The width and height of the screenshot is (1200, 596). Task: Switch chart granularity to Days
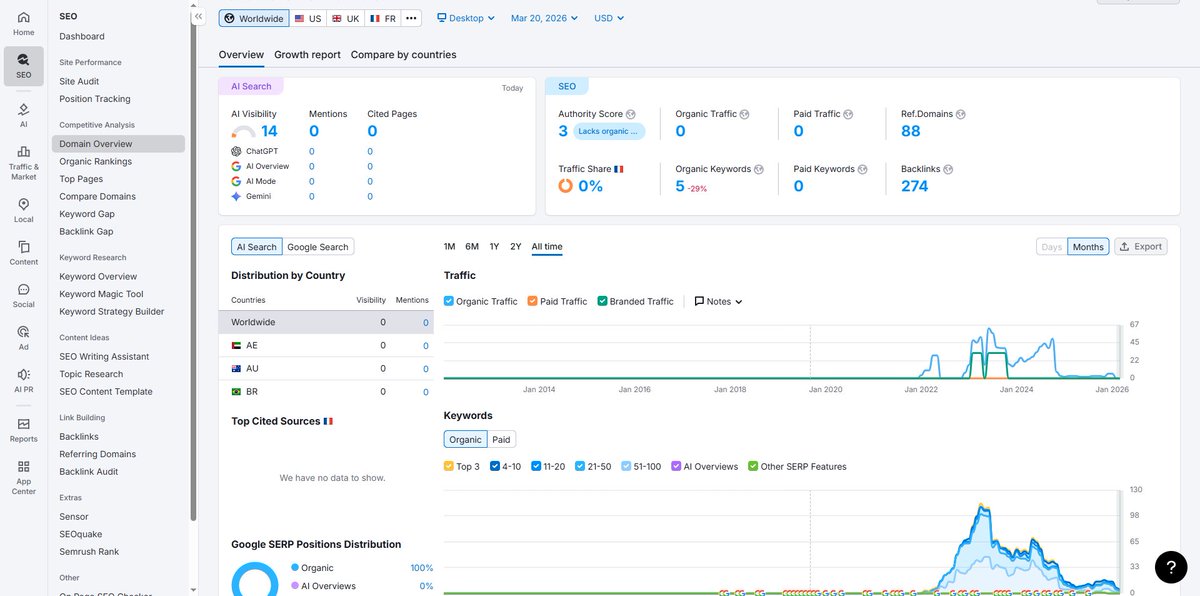pyautogui.click(x=1052, y=247)
